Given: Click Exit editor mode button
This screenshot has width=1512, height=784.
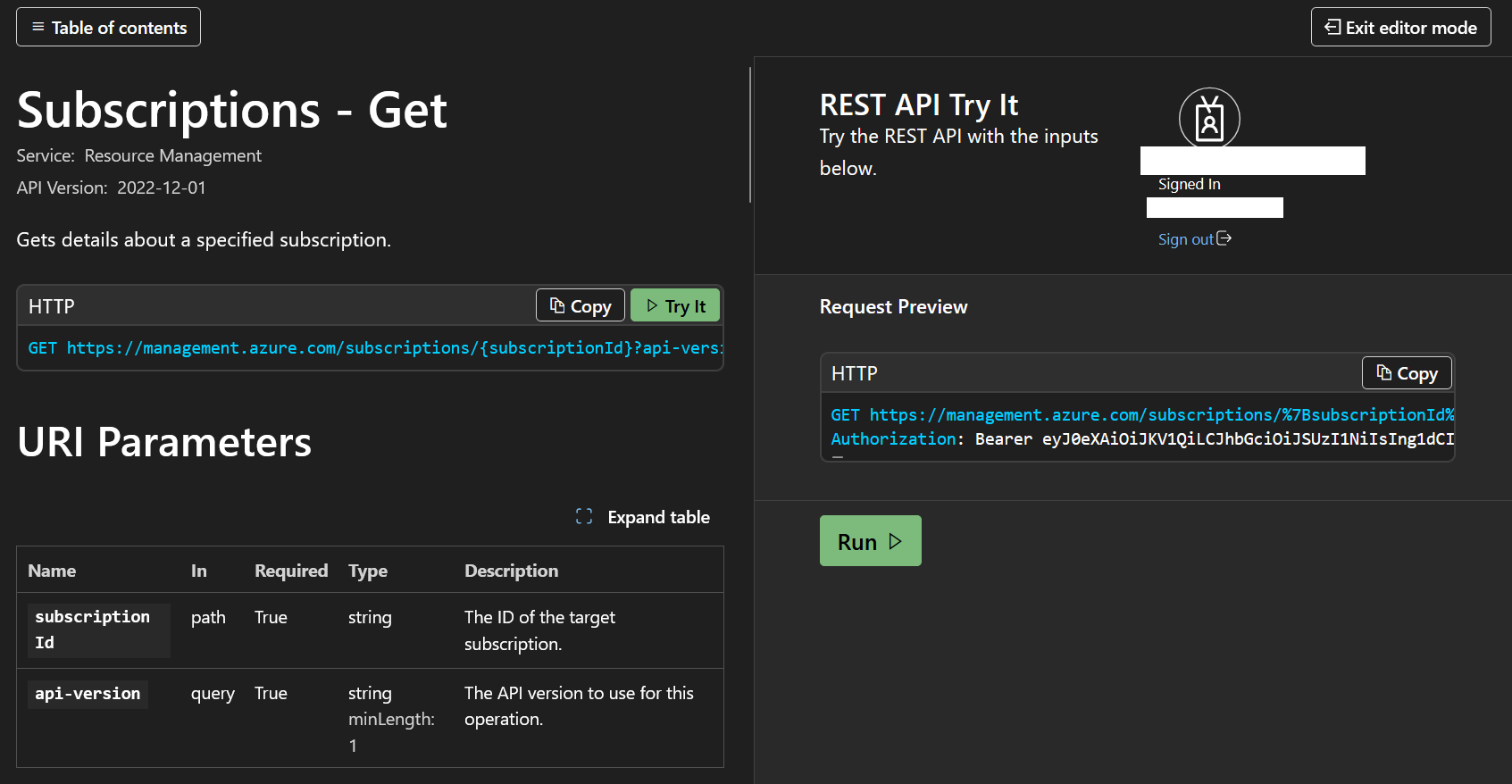Looking at the screenshot, I should point(1400,27).
